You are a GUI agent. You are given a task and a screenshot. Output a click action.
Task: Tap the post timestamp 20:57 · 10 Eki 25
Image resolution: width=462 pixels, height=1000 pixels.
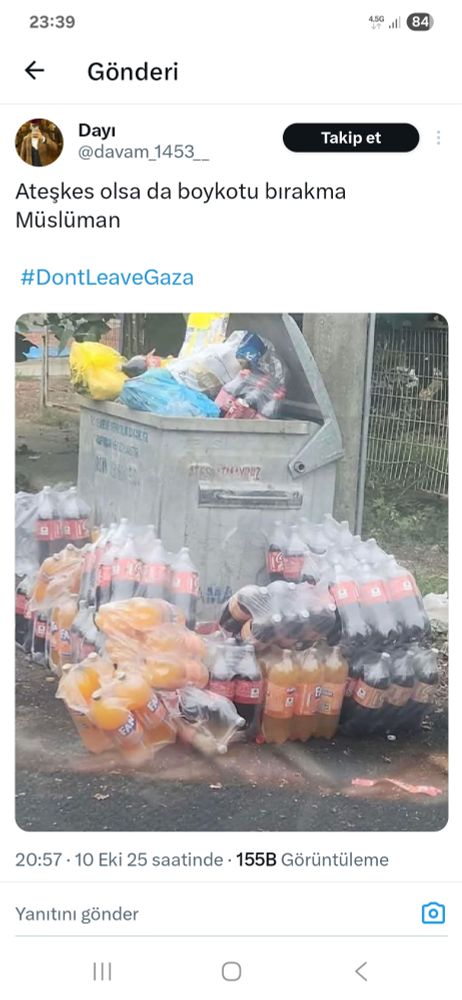119,860
